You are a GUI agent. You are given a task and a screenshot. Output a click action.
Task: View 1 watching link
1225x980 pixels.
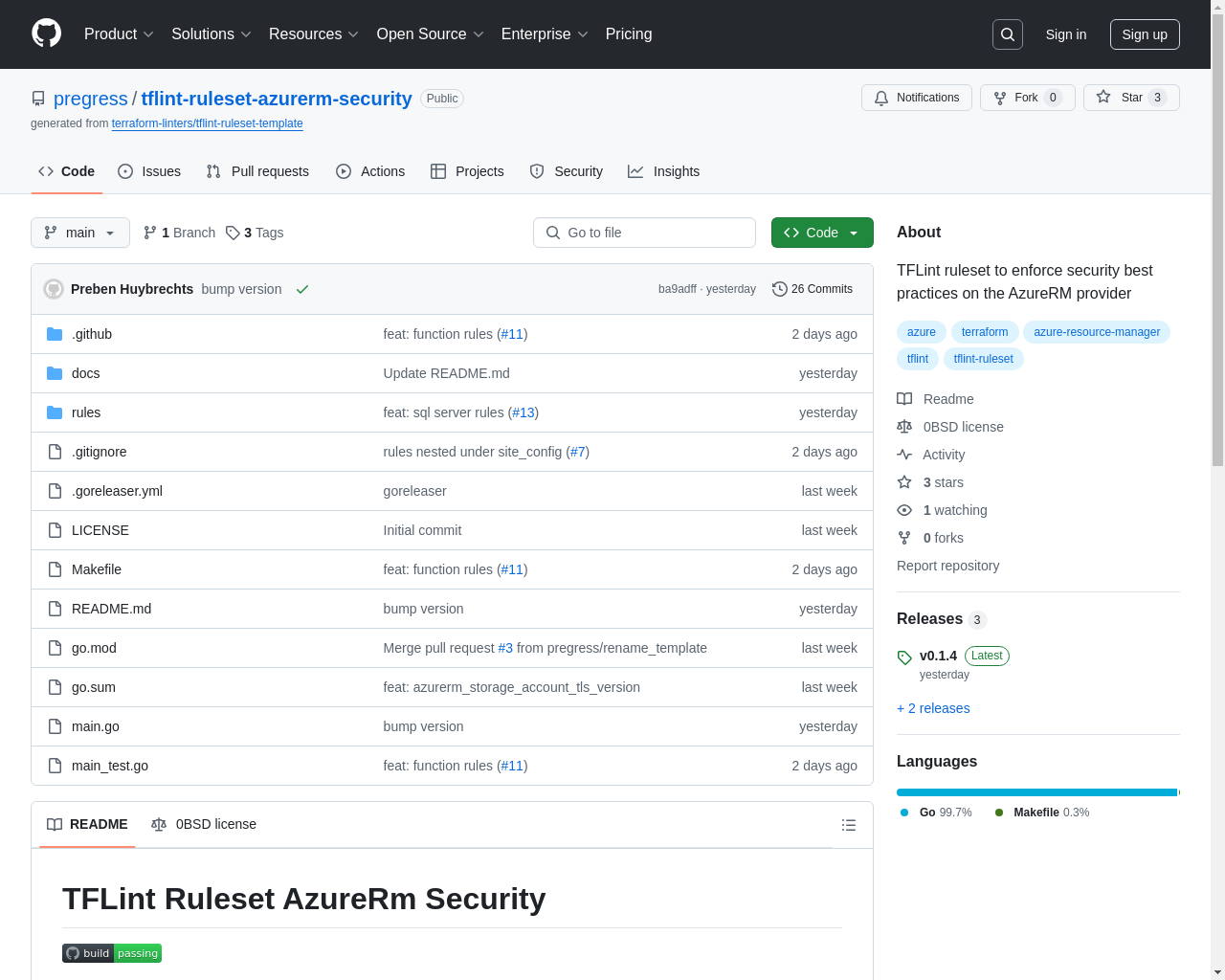tap(942, 510)
